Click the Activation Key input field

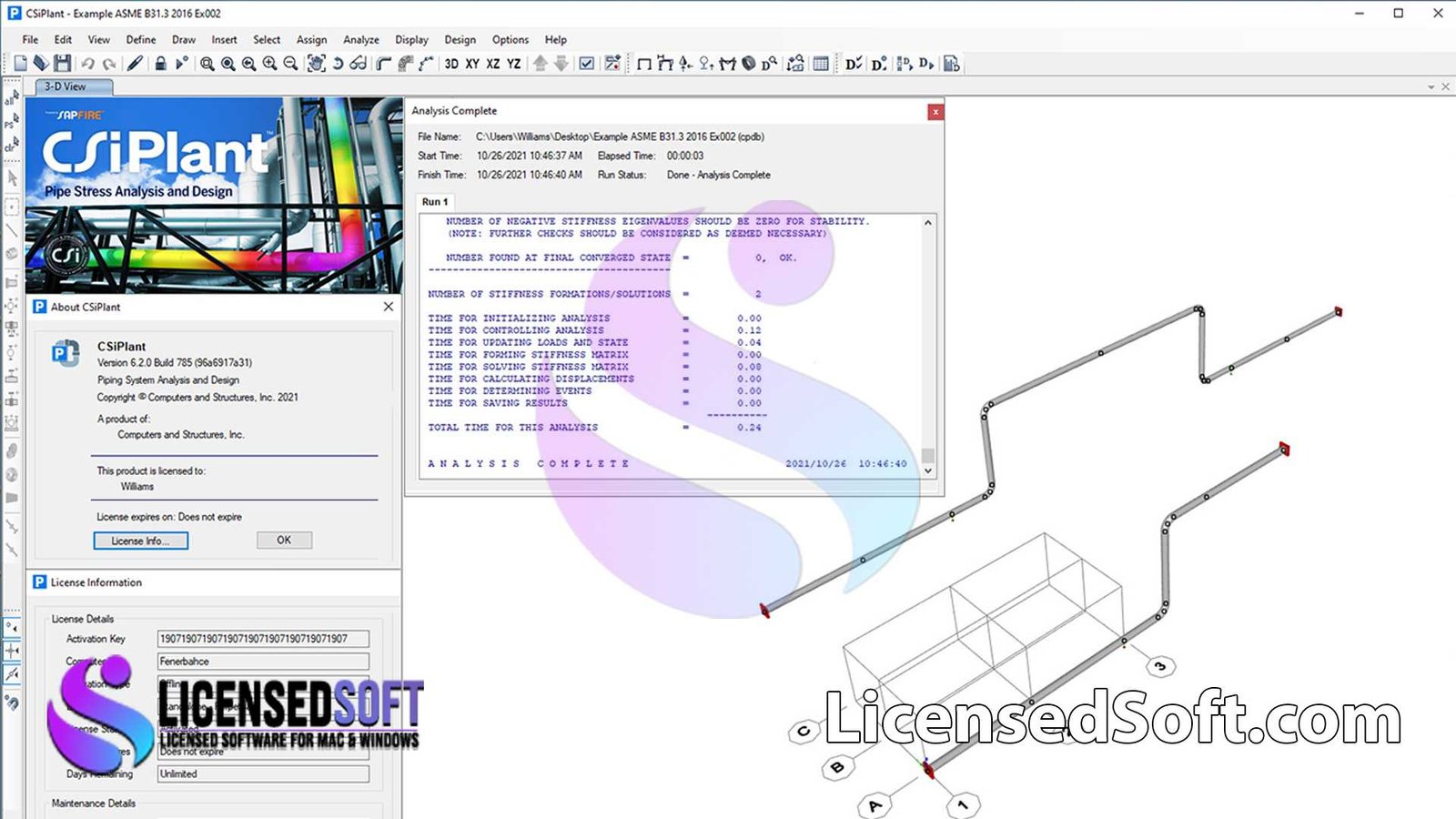click(x=263, y=638)
